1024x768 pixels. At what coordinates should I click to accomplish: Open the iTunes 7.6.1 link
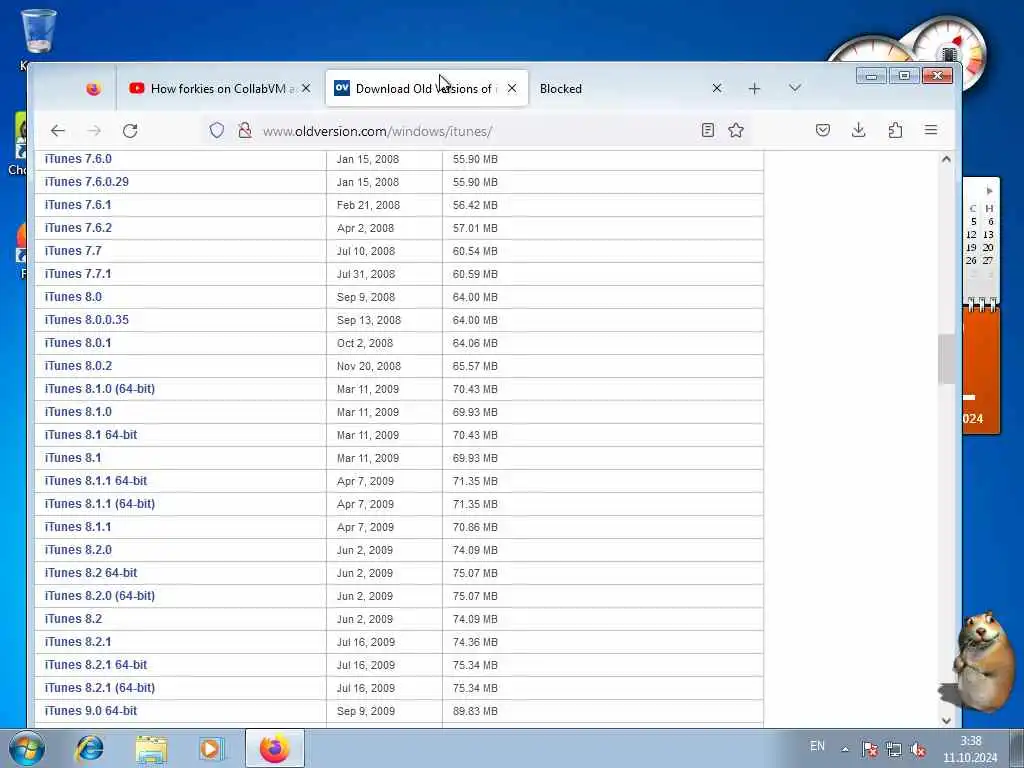point(78,204)
